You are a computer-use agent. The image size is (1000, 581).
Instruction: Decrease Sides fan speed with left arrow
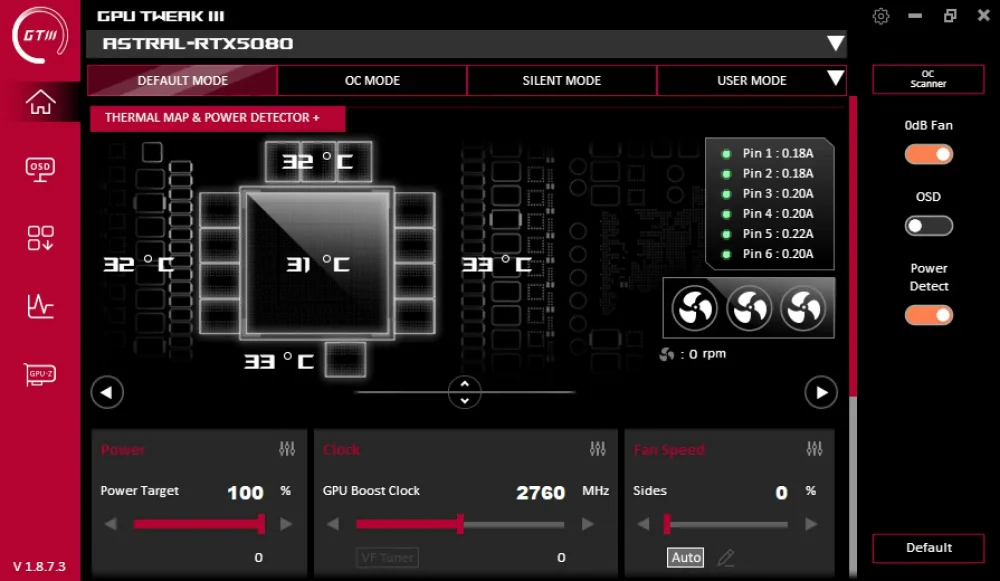click(643, 524)
